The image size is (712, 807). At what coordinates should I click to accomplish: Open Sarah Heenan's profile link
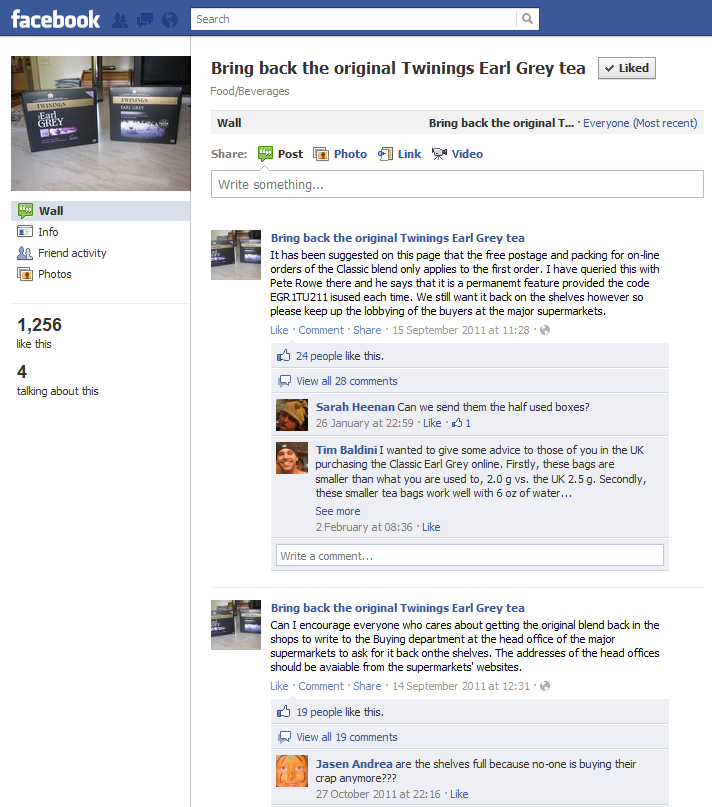[x=355, y=407]
